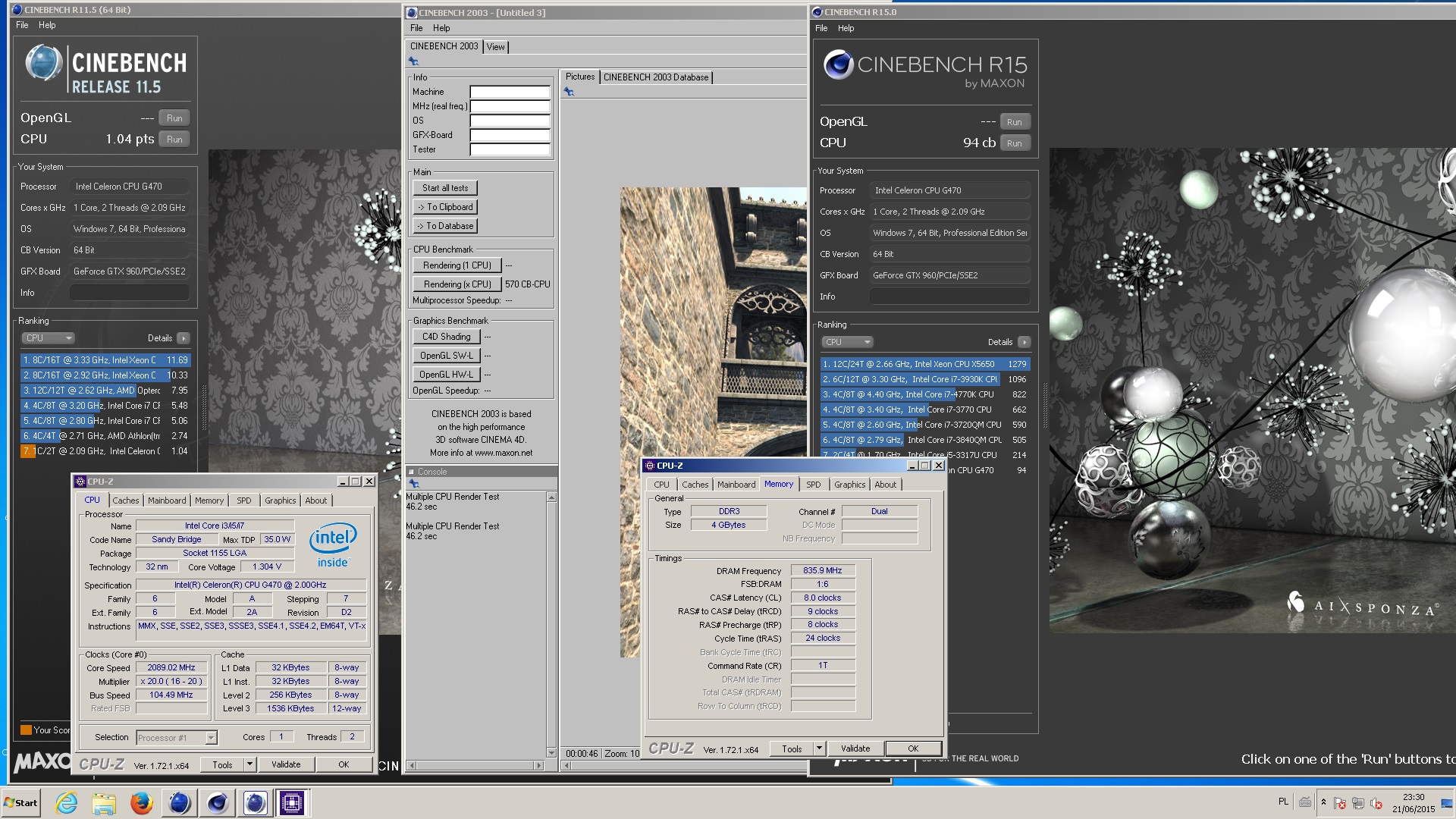Open the Caches tab in CPU-Z CPU window

click(126, 500)
